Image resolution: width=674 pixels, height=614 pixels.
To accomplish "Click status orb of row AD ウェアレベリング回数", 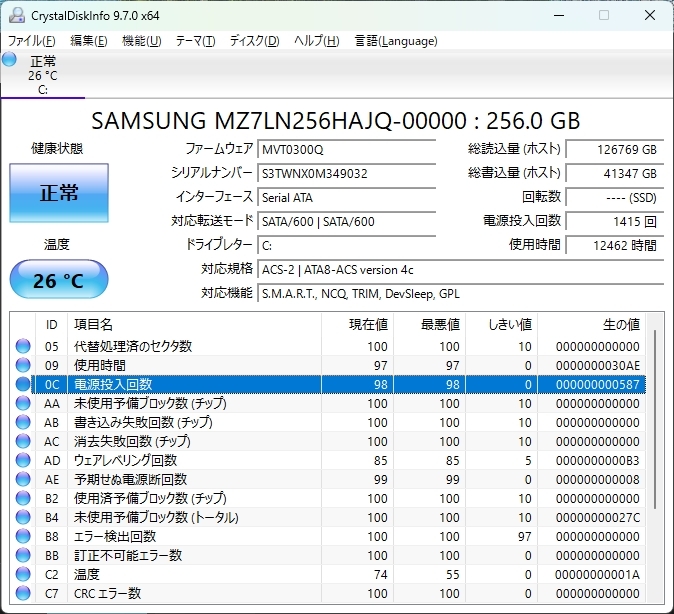I will tap(23, 460).
